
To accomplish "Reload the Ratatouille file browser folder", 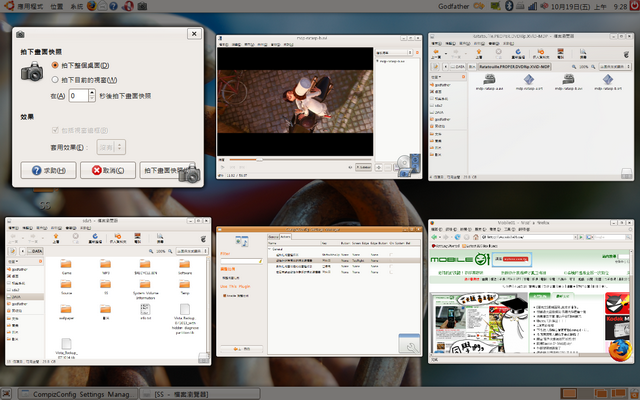I will 518,53.
